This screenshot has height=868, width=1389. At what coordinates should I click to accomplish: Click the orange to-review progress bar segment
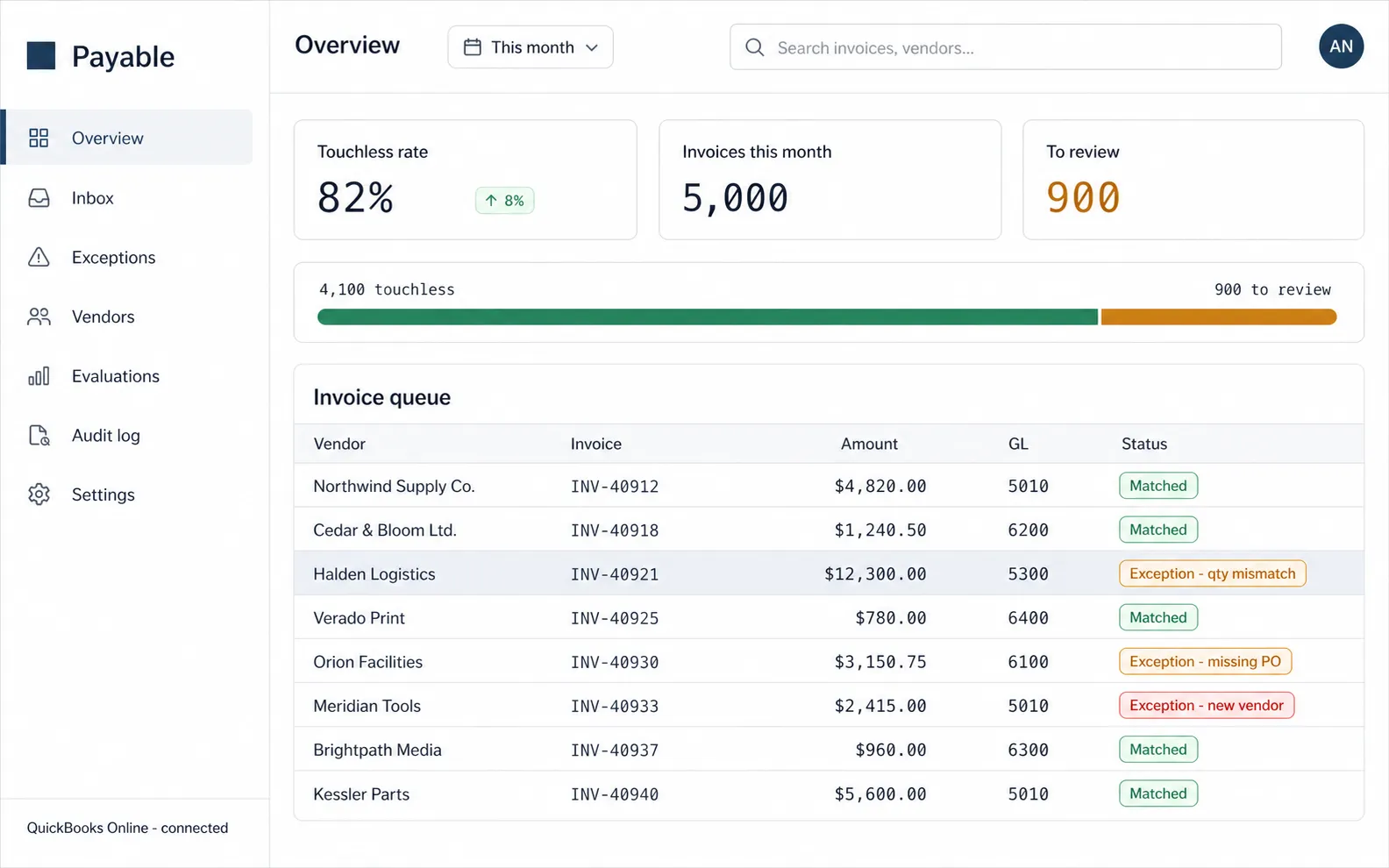[1219, 317]
